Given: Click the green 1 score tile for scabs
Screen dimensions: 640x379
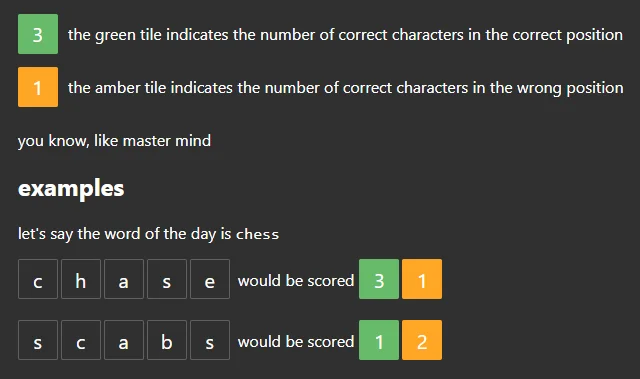Looking at the screenshot, I should tap(379, 340).
